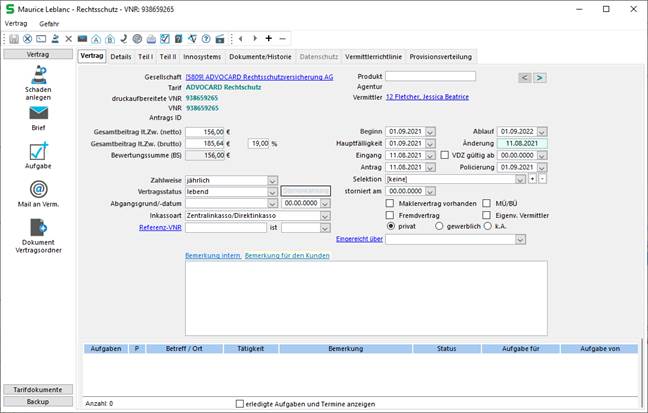Open the Gefahr menu
The height and width of the screenshot is (413, 648).
click(x=50, y=22)
